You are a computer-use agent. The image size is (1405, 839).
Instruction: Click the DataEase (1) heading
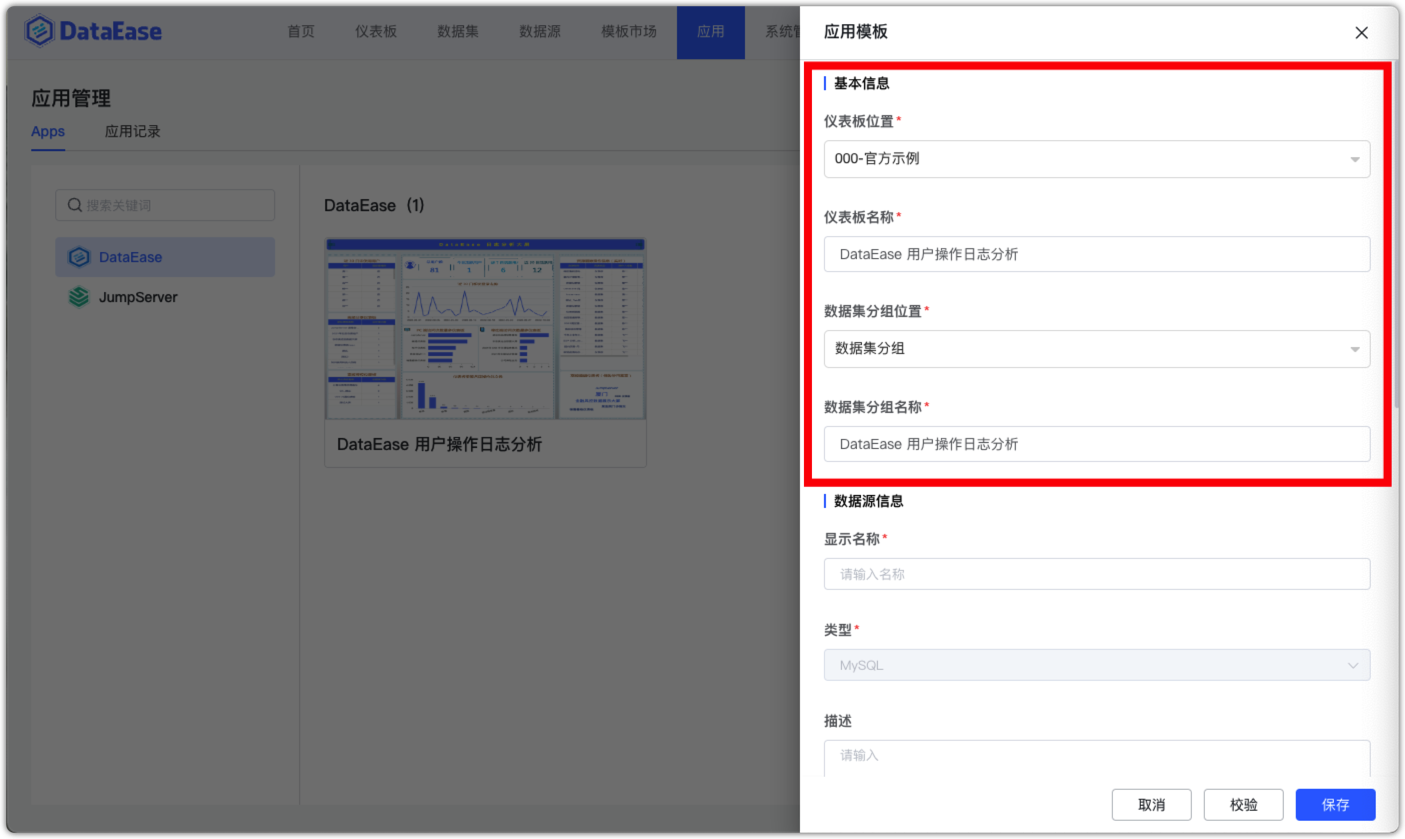pos(374,205)
